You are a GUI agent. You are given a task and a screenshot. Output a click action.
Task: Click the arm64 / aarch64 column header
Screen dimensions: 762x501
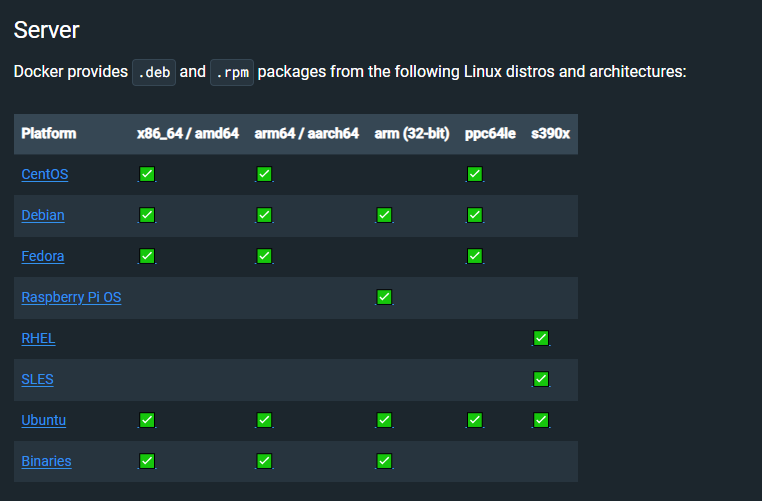point(307,134)
